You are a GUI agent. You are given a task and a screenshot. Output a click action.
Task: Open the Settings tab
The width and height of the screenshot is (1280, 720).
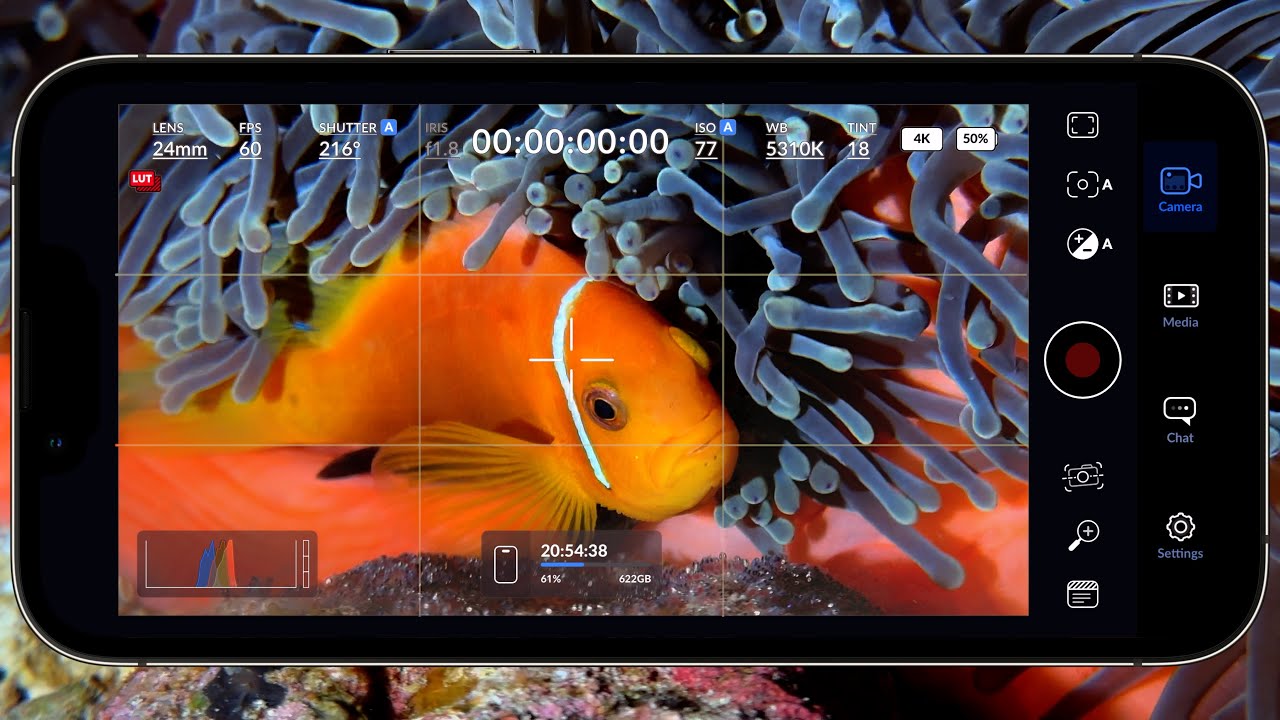coord(1180,536)
